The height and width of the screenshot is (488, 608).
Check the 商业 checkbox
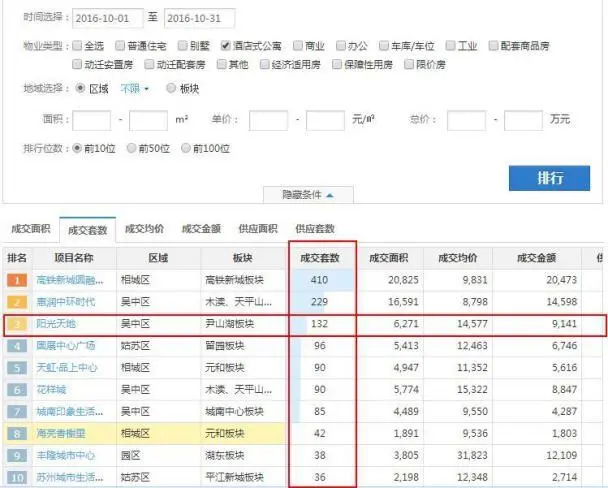297,46
